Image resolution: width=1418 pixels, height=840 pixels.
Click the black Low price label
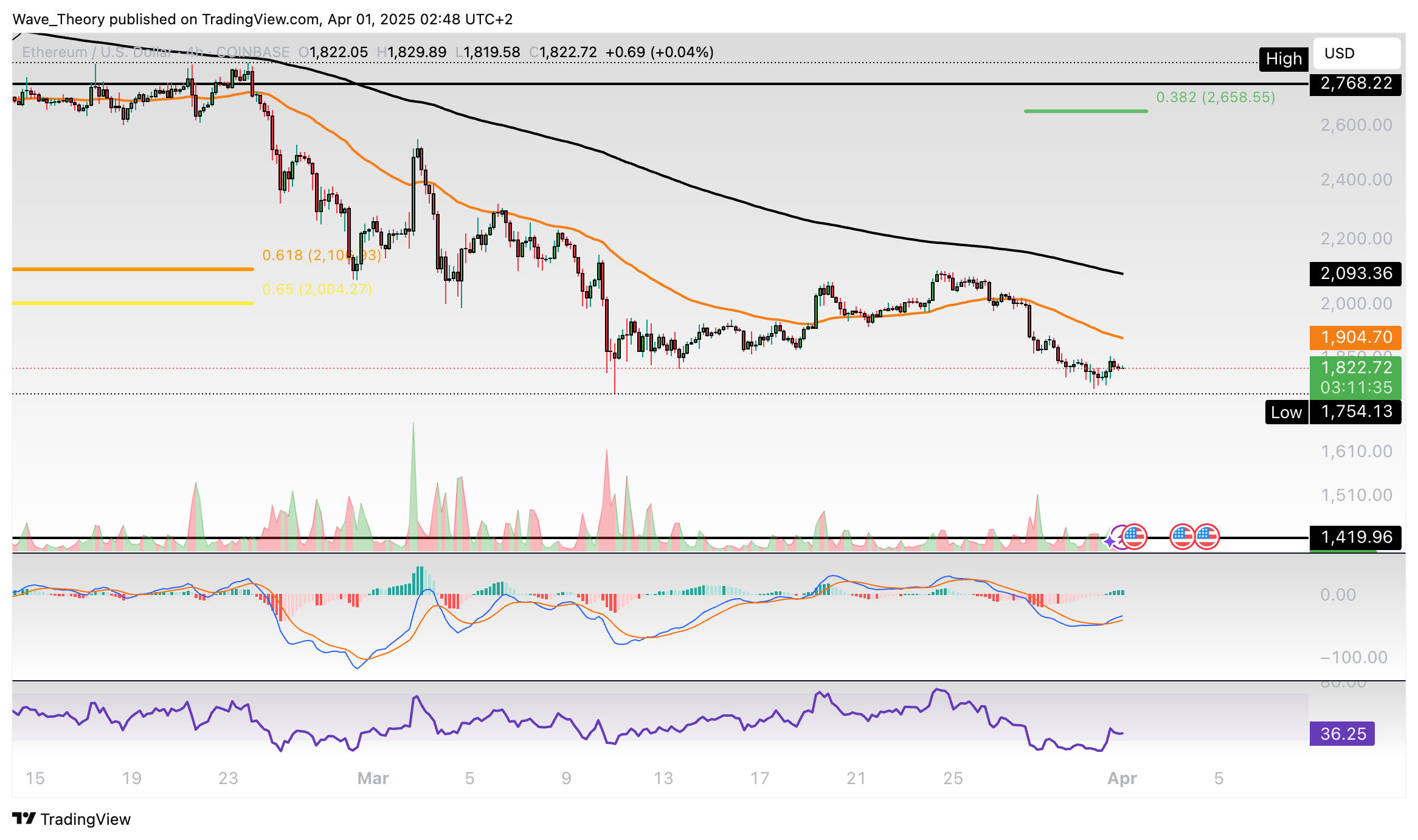coord(1286,412)
